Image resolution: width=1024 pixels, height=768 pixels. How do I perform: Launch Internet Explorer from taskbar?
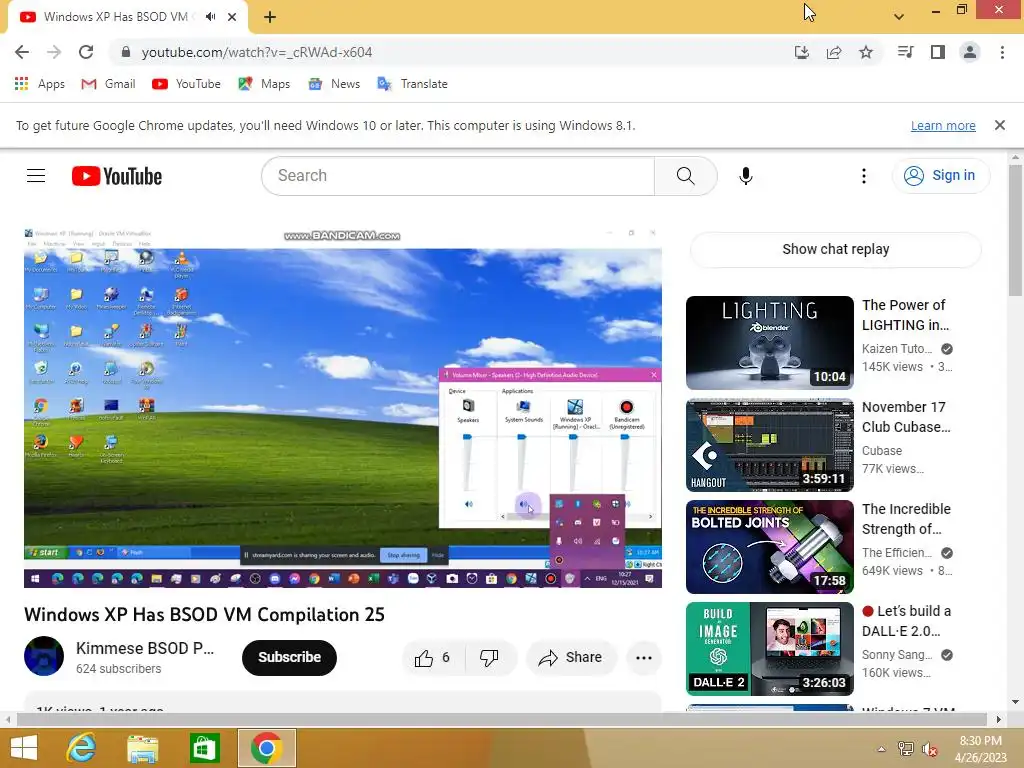tap(82, 748)
